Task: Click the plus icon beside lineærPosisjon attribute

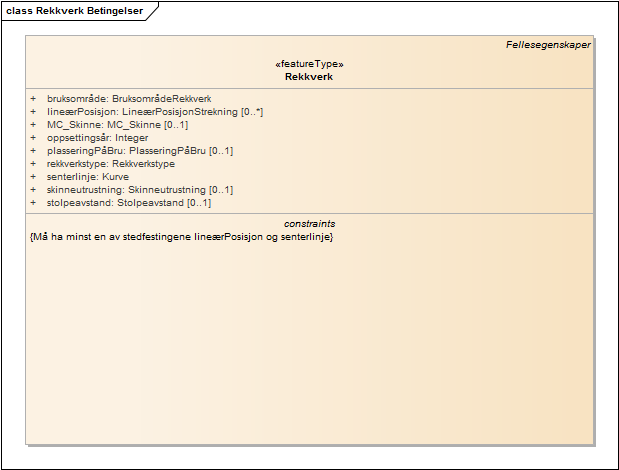Action: click(x=33, y=112)
